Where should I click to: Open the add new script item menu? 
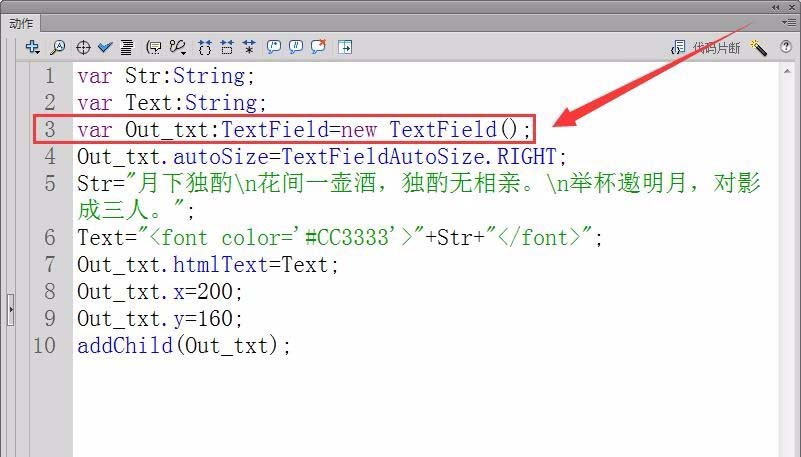click(x=32, y=47)
